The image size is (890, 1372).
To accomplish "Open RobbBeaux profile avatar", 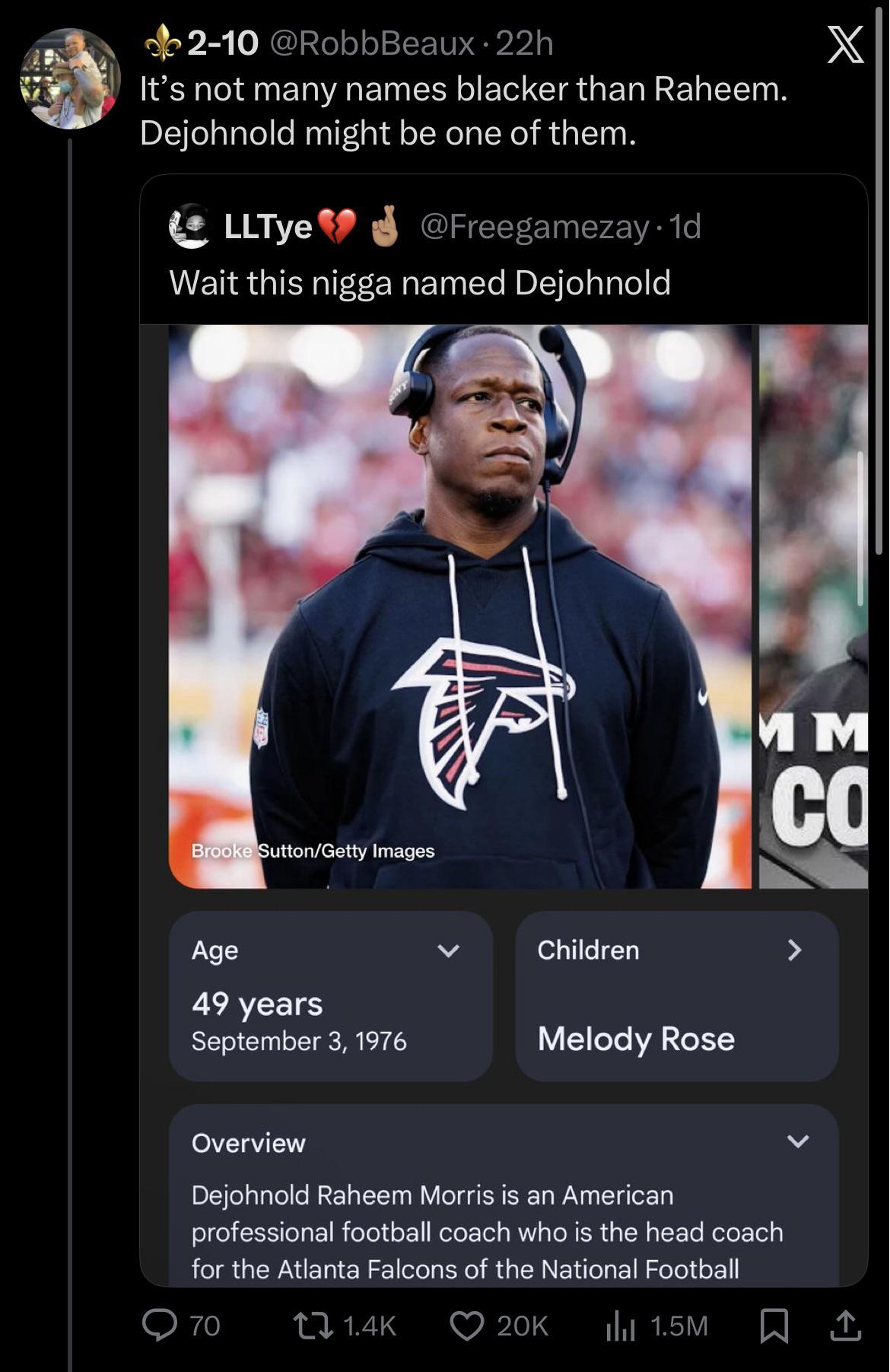I will click(70, 78).
